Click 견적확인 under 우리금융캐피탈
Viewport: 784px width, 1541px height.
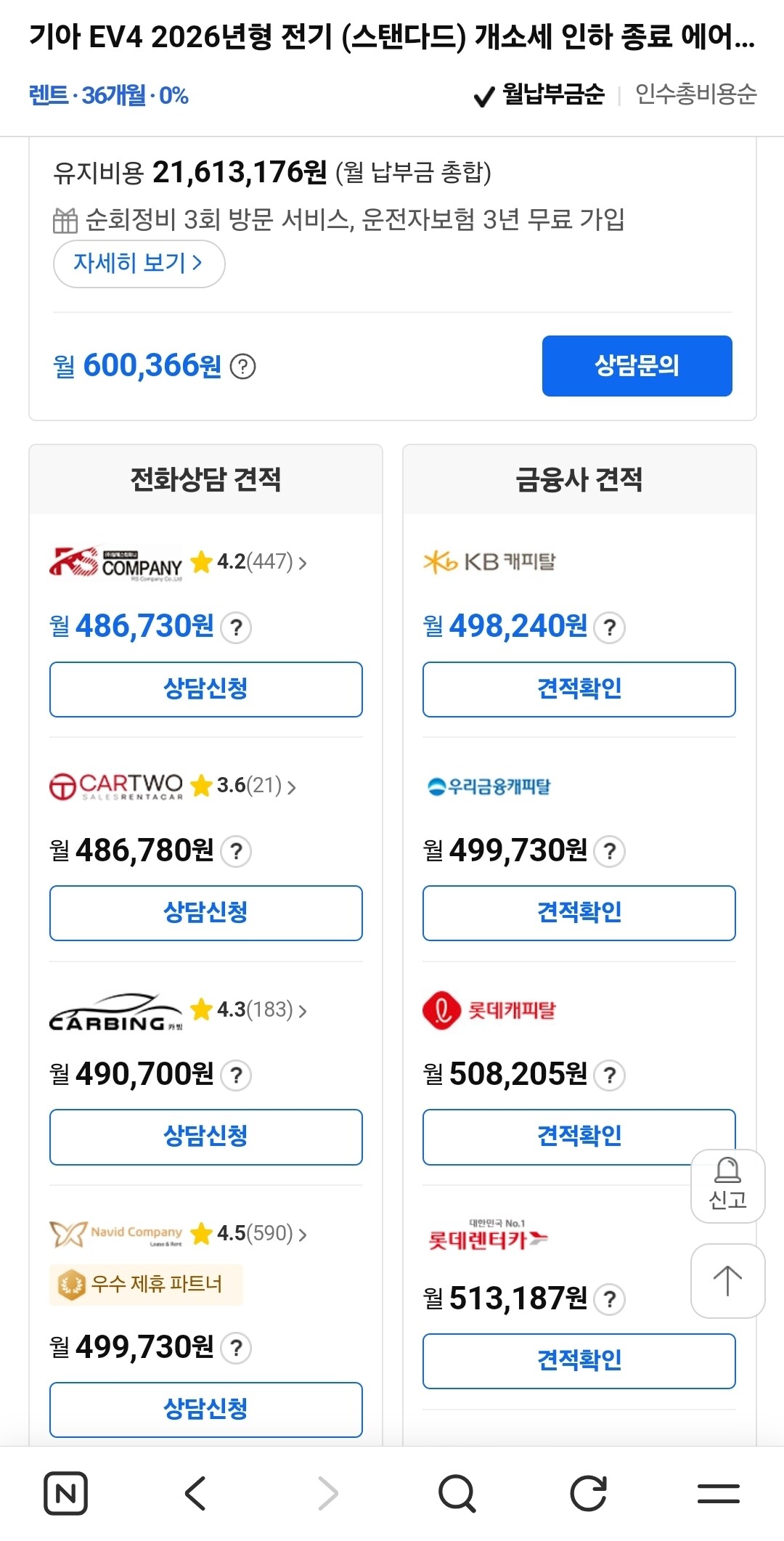[x=579, y=913]
